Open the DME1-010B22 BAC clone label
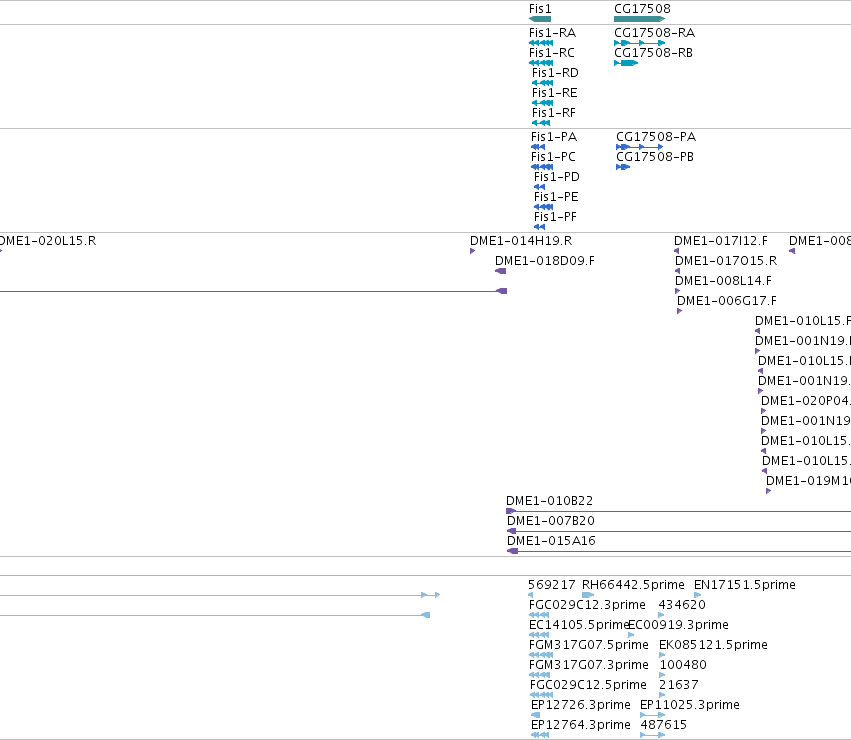 point(550,501)
